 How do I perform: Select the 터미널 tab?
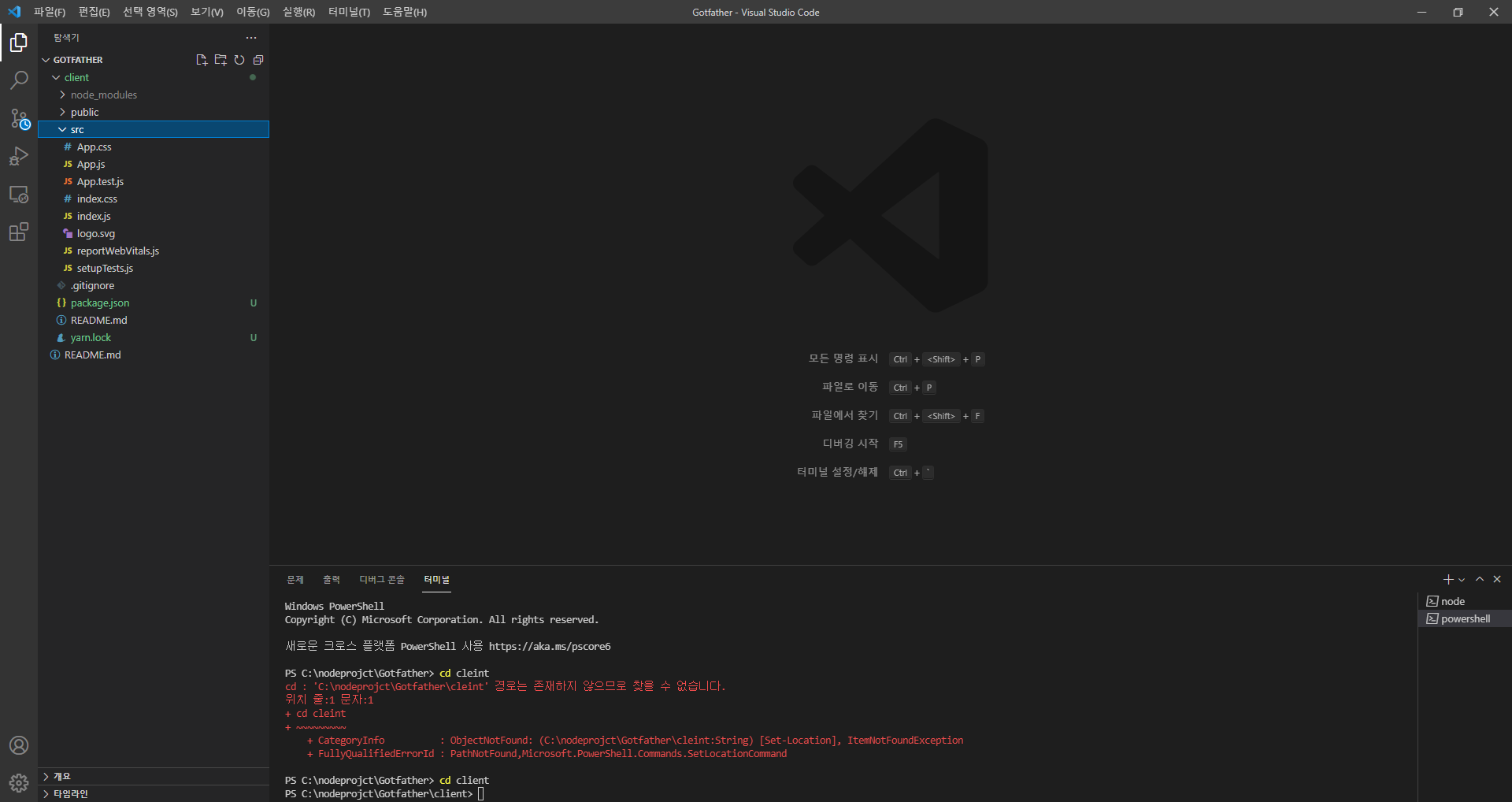[x=437, y=580]
